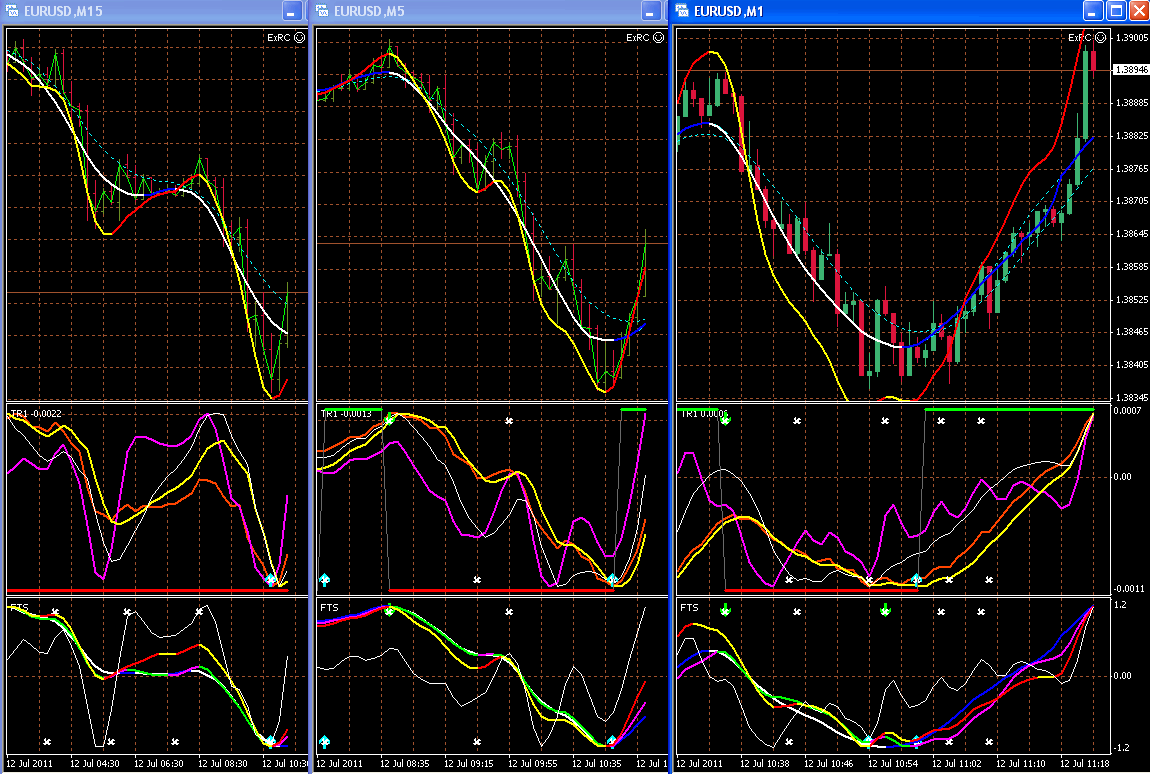
Task: Click the chart icon in EURUSD,M5 title bar
Action: [x=323, y=10]
